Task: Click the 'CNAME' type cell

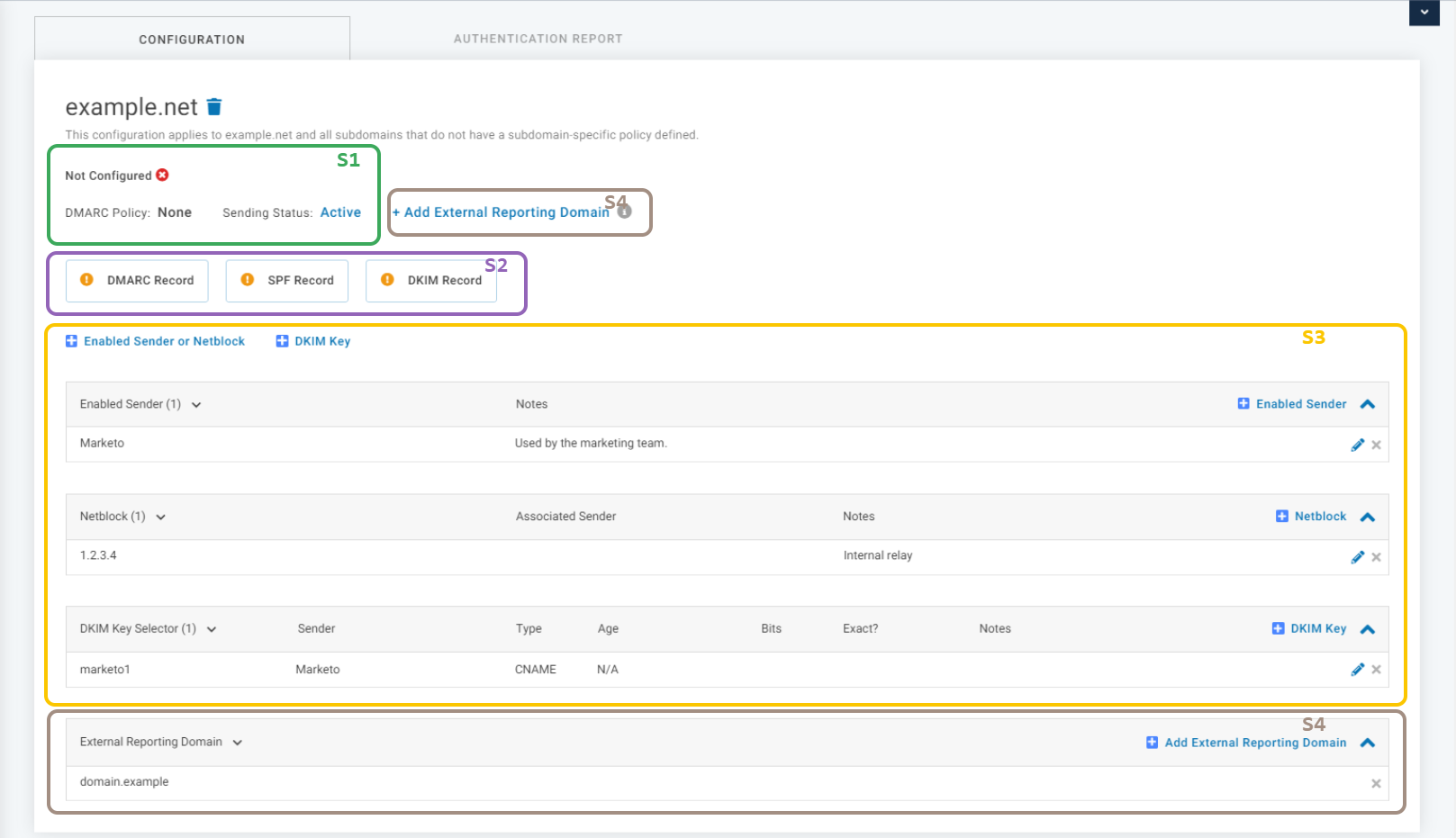Action: (536, 670)
